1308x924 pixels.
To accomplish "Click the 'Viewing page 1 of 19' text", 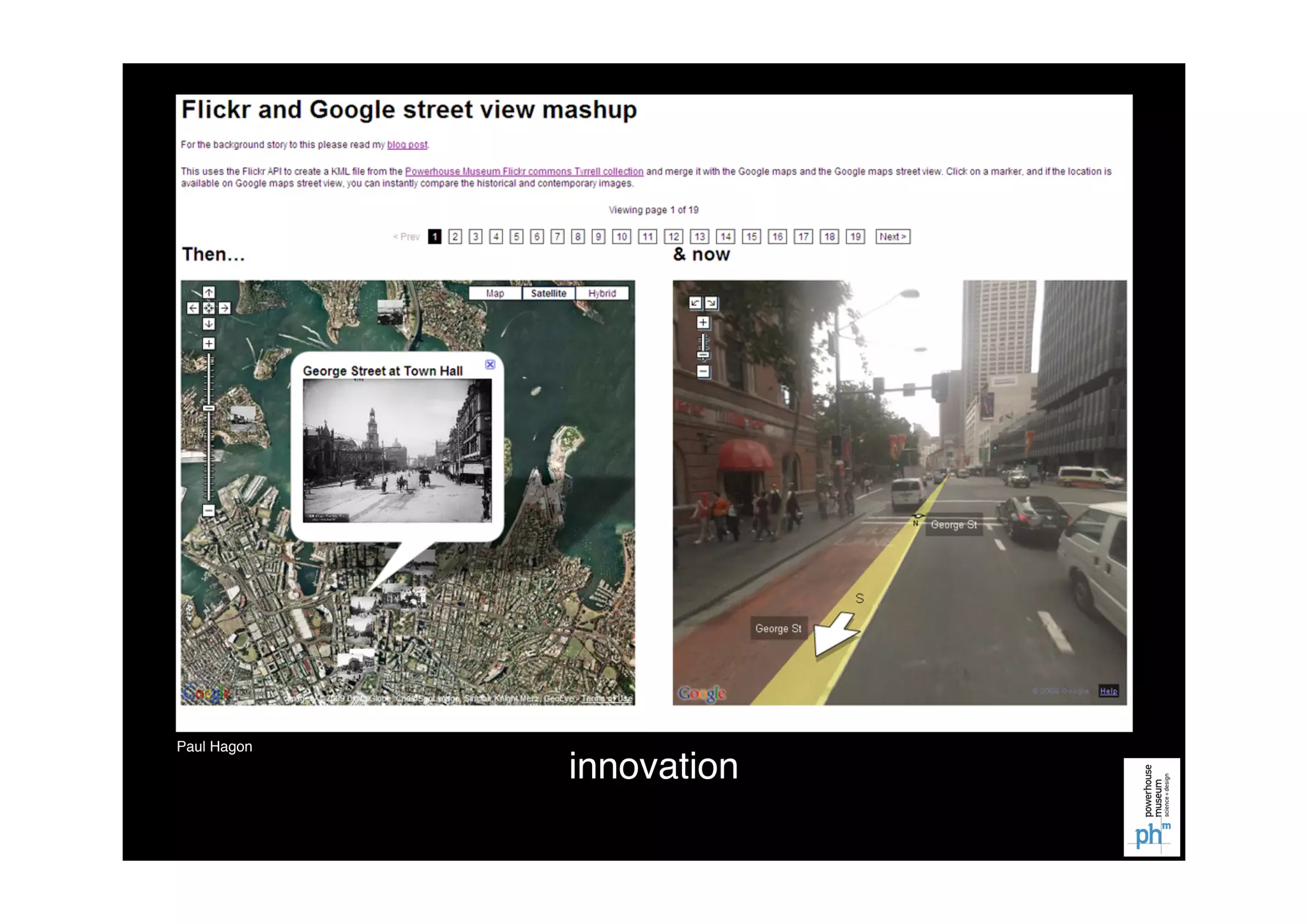I will (653, 210).
